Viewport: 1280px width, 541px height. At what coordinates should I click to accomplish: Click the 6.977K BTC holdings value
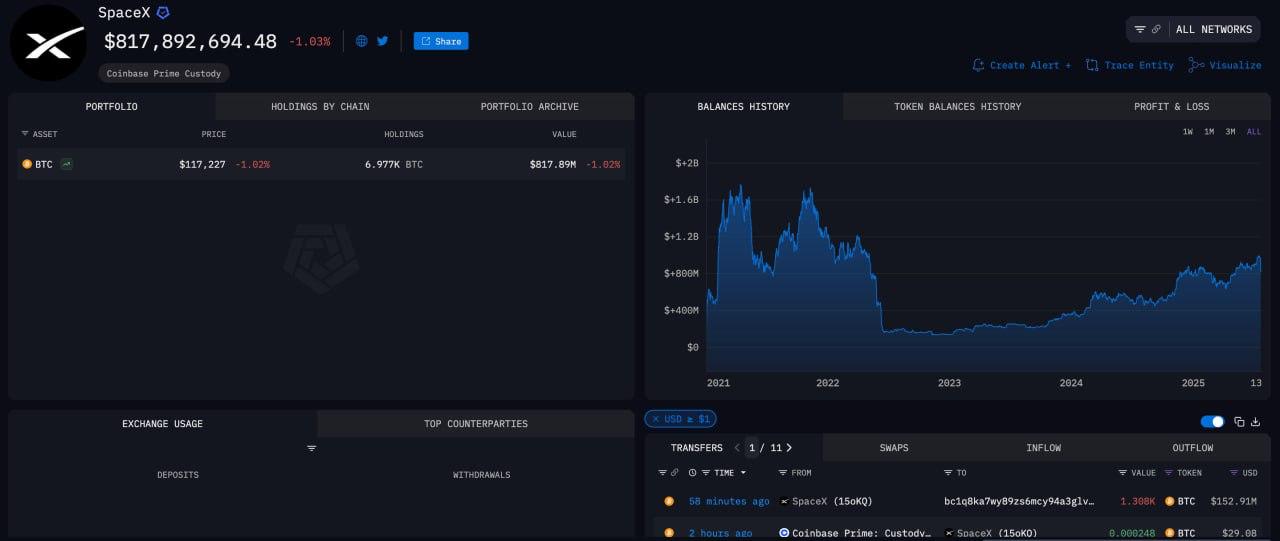[393, 164]
